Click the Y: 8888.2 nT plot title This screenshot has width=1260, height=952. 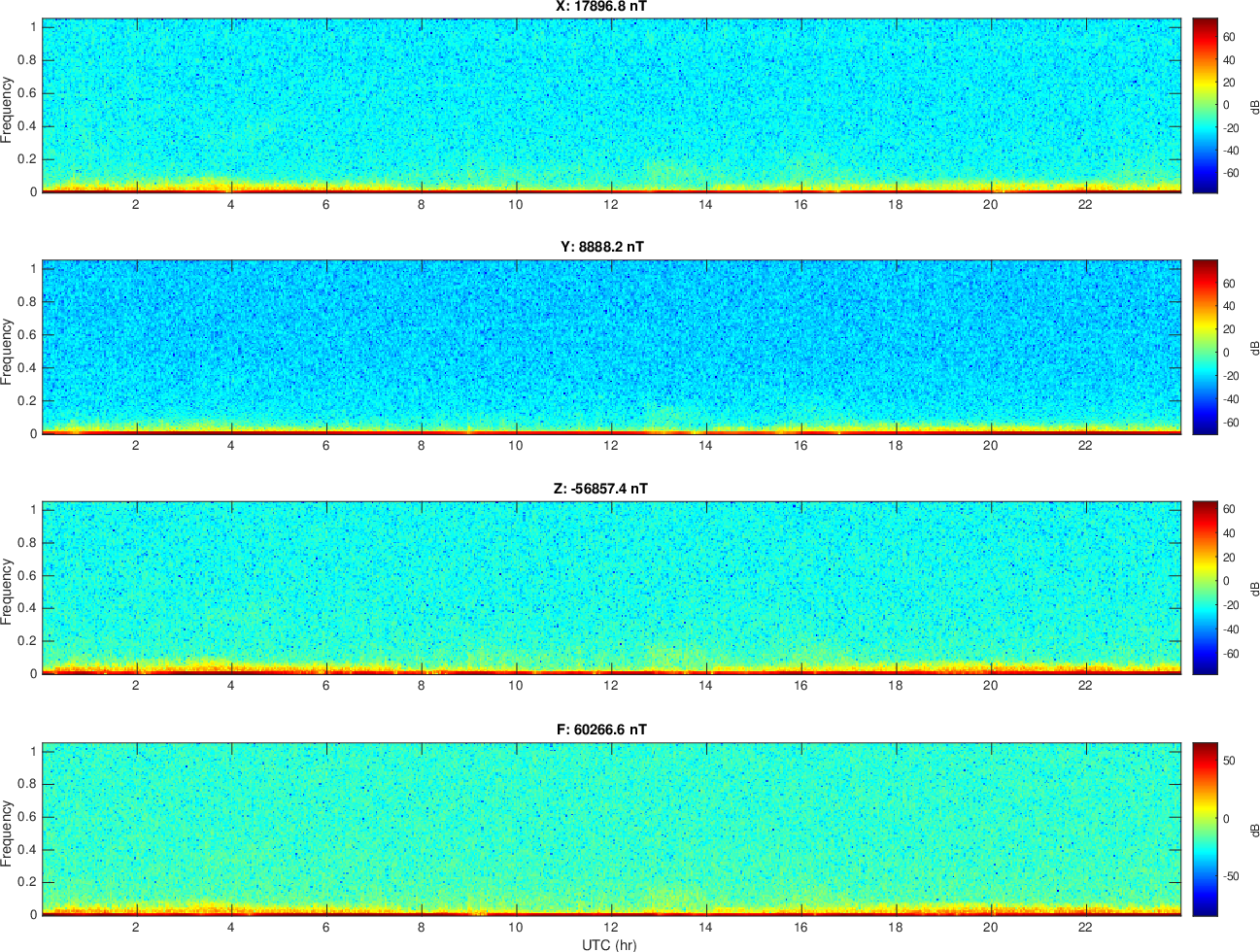pos(601,247)
